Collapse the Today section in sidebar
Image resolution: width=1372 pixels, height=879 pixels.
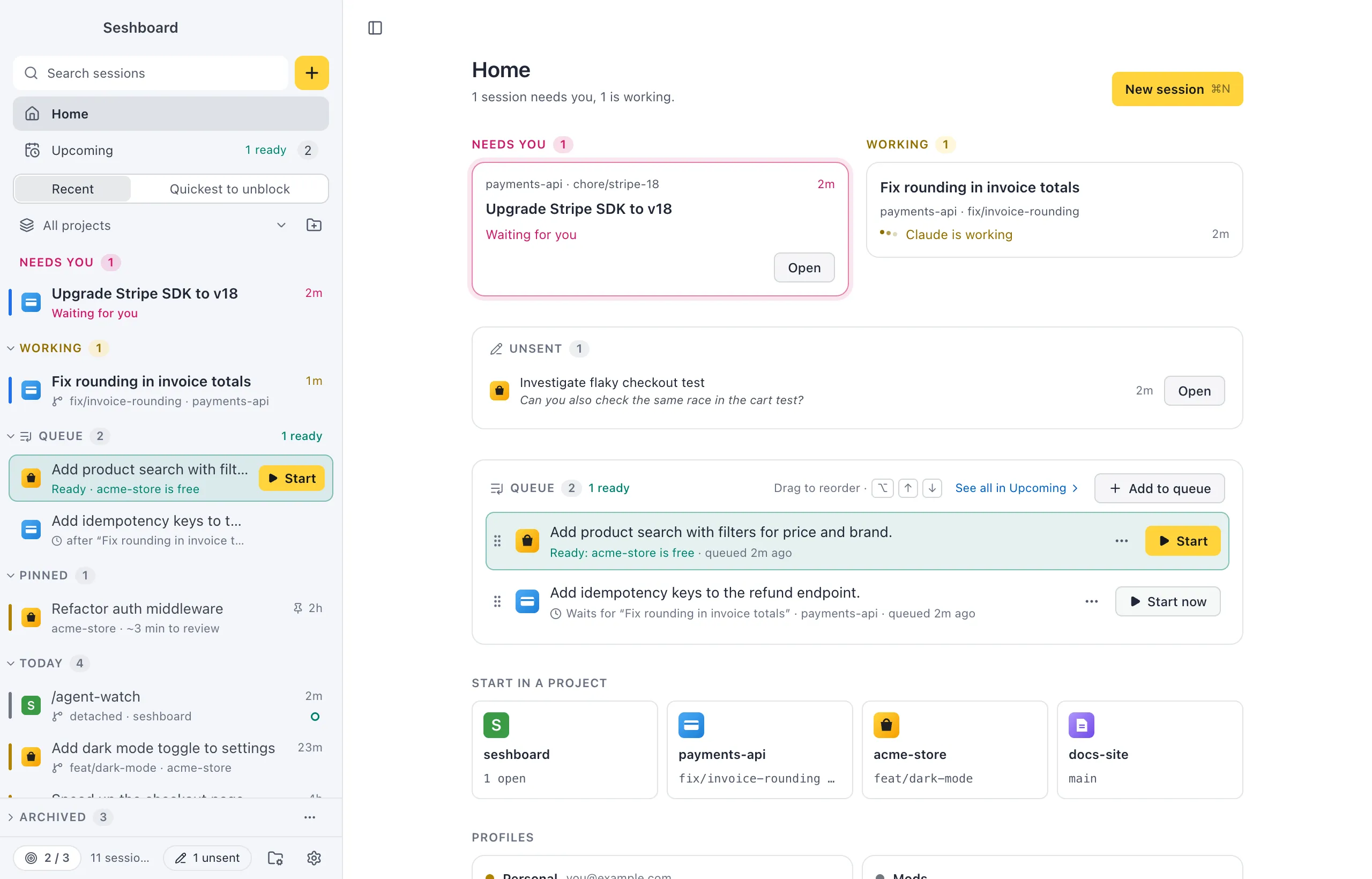point(11,663)
